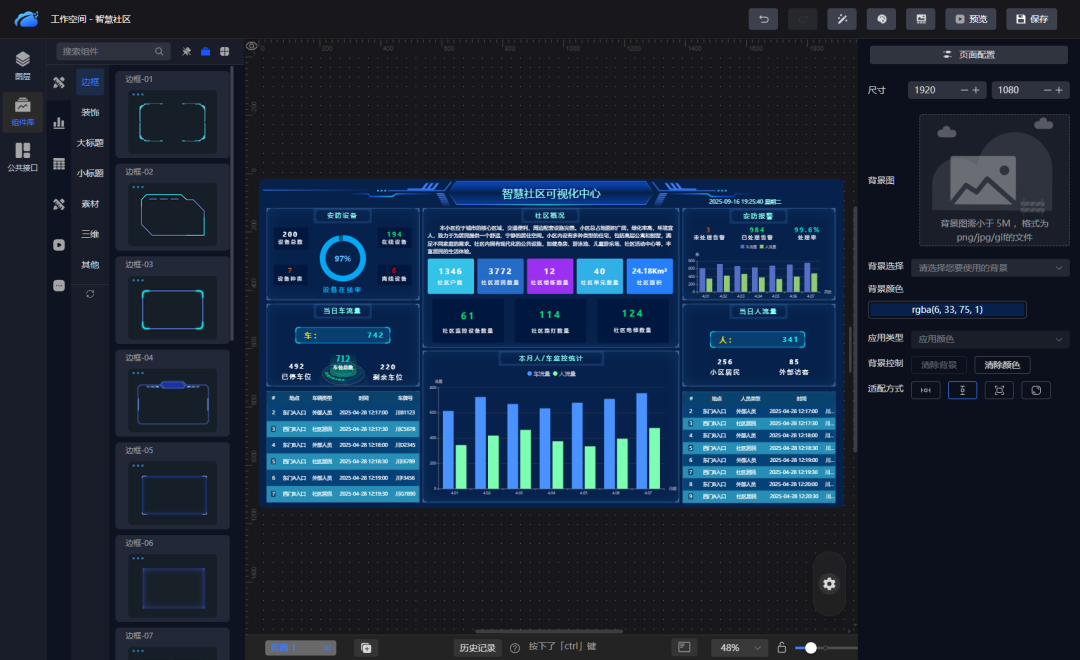
Task: Select the last fit mode option under 适配方式
Action: coord(1036,390)
